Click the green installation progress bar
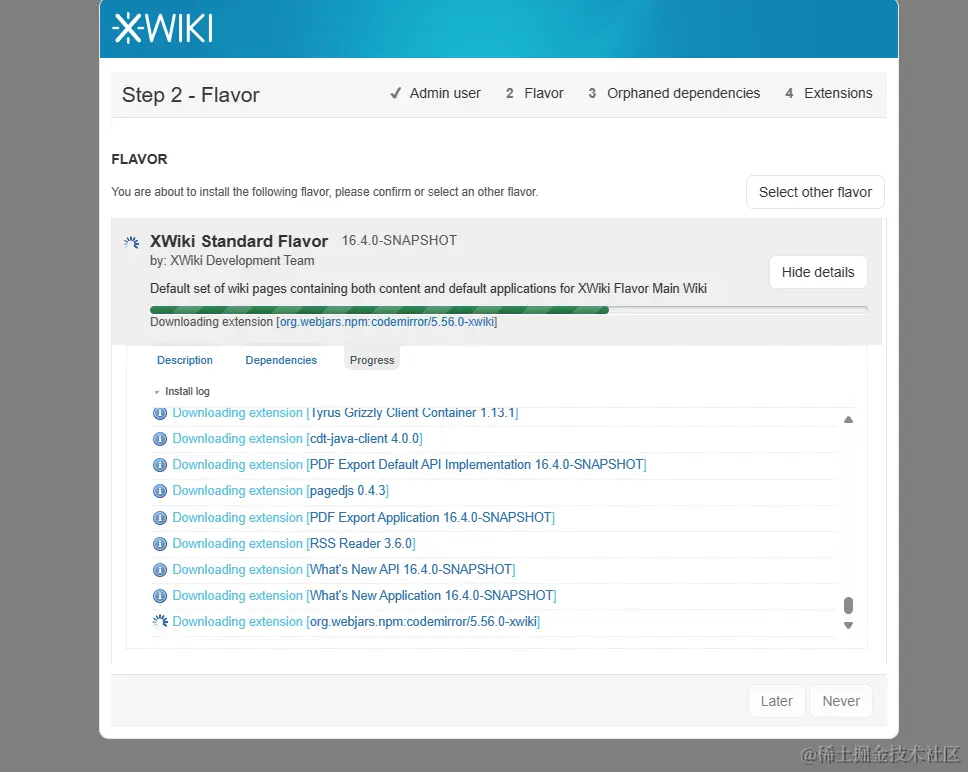 379,310
